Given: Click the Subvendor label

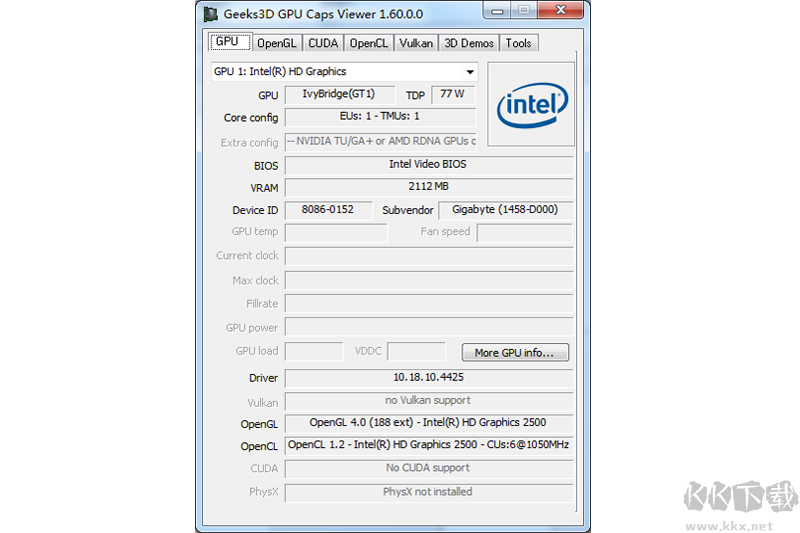Looking at the screenshot, I should 407,210.
